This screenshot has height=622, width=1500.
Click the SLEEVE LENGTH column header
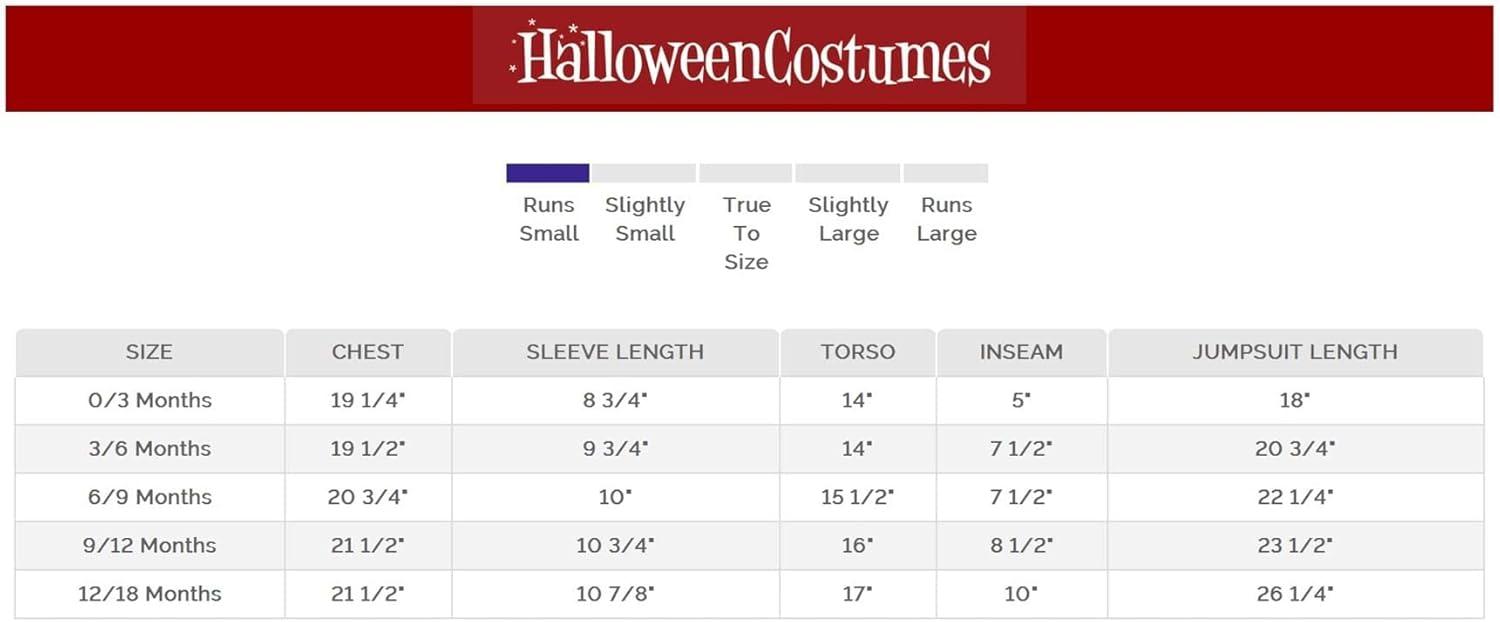tap(615, 353)
